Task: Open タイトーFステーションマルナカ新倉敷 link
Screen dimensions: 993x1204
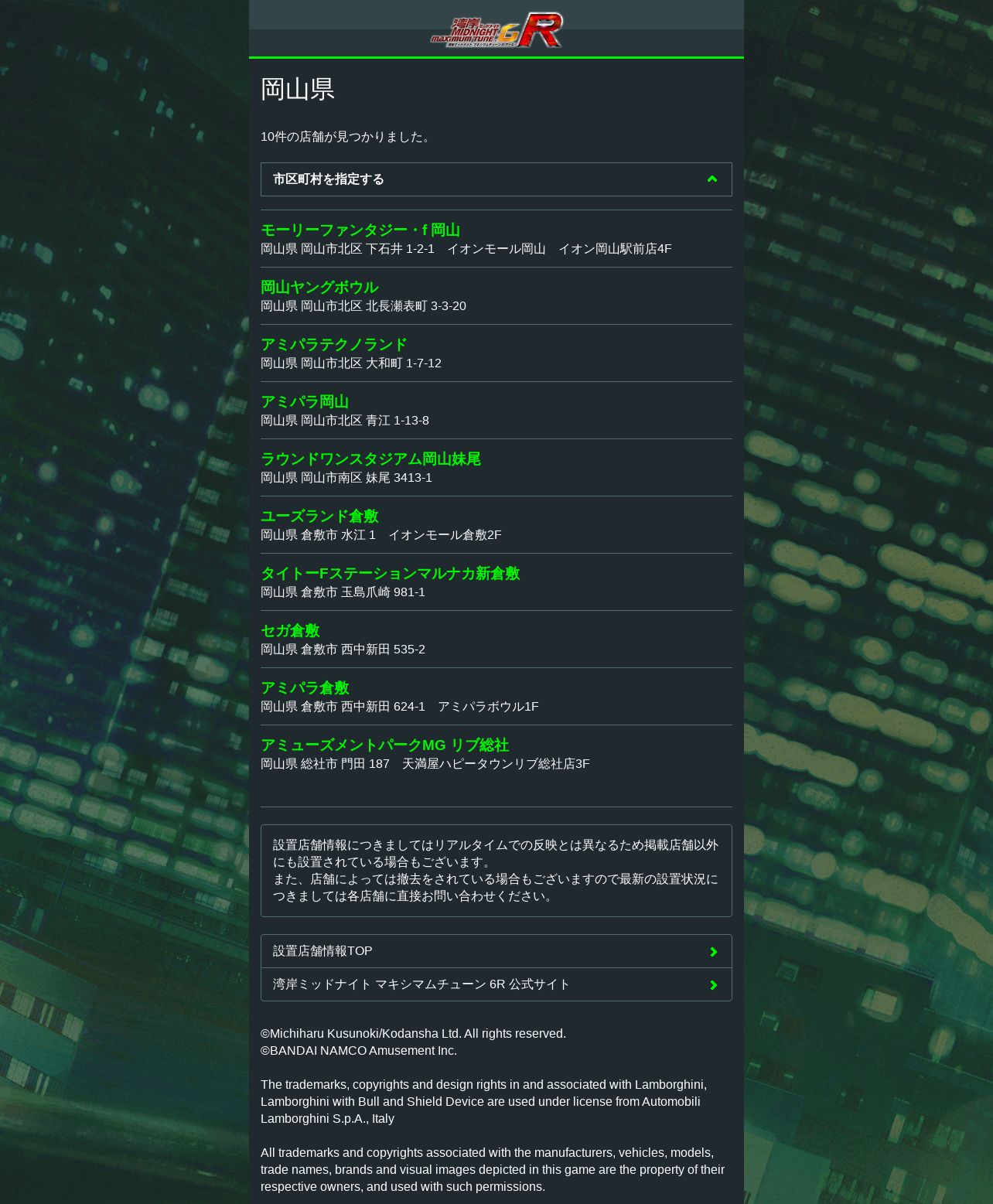Action: pos(391,573)
